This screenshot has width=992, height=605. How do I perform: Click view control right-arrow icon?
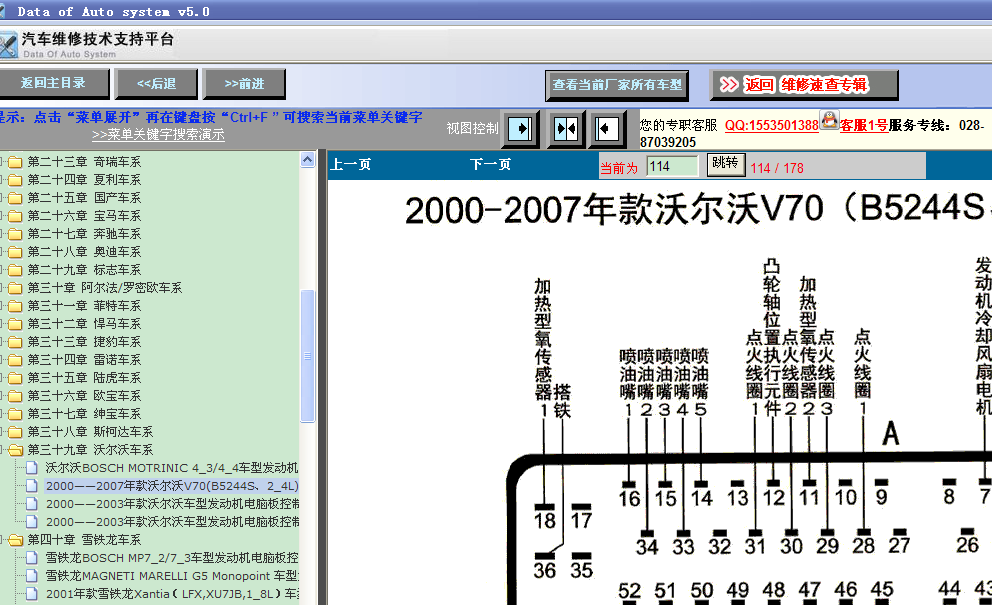point(521,129)
